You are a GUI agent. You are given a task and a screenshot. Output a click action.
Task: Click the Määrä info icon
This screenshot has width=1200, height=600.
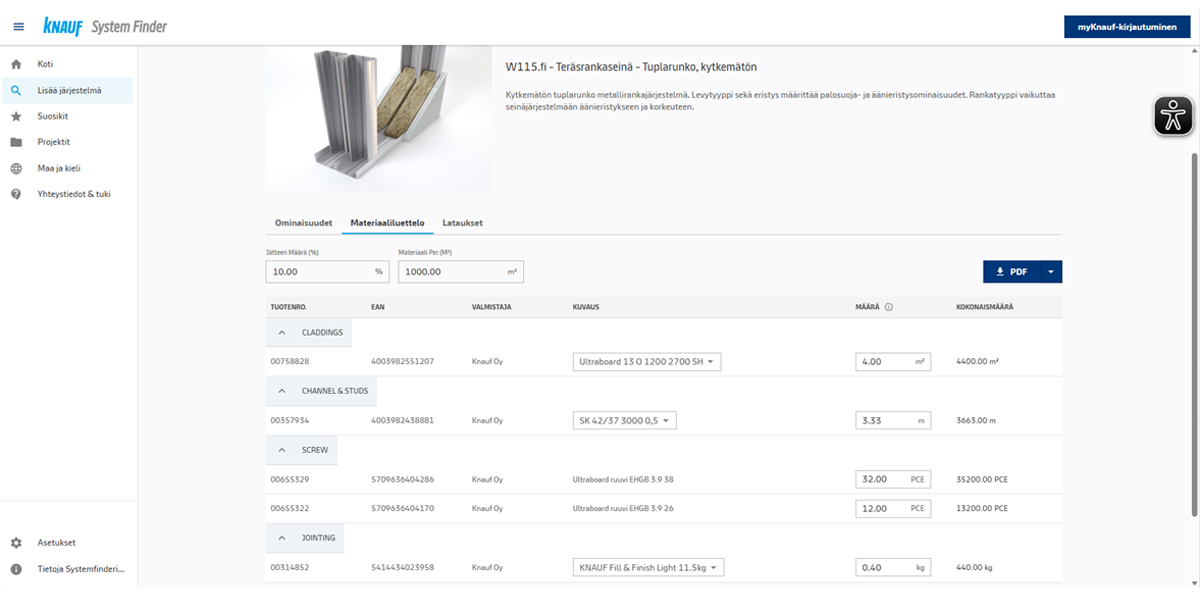pos(889,307)
